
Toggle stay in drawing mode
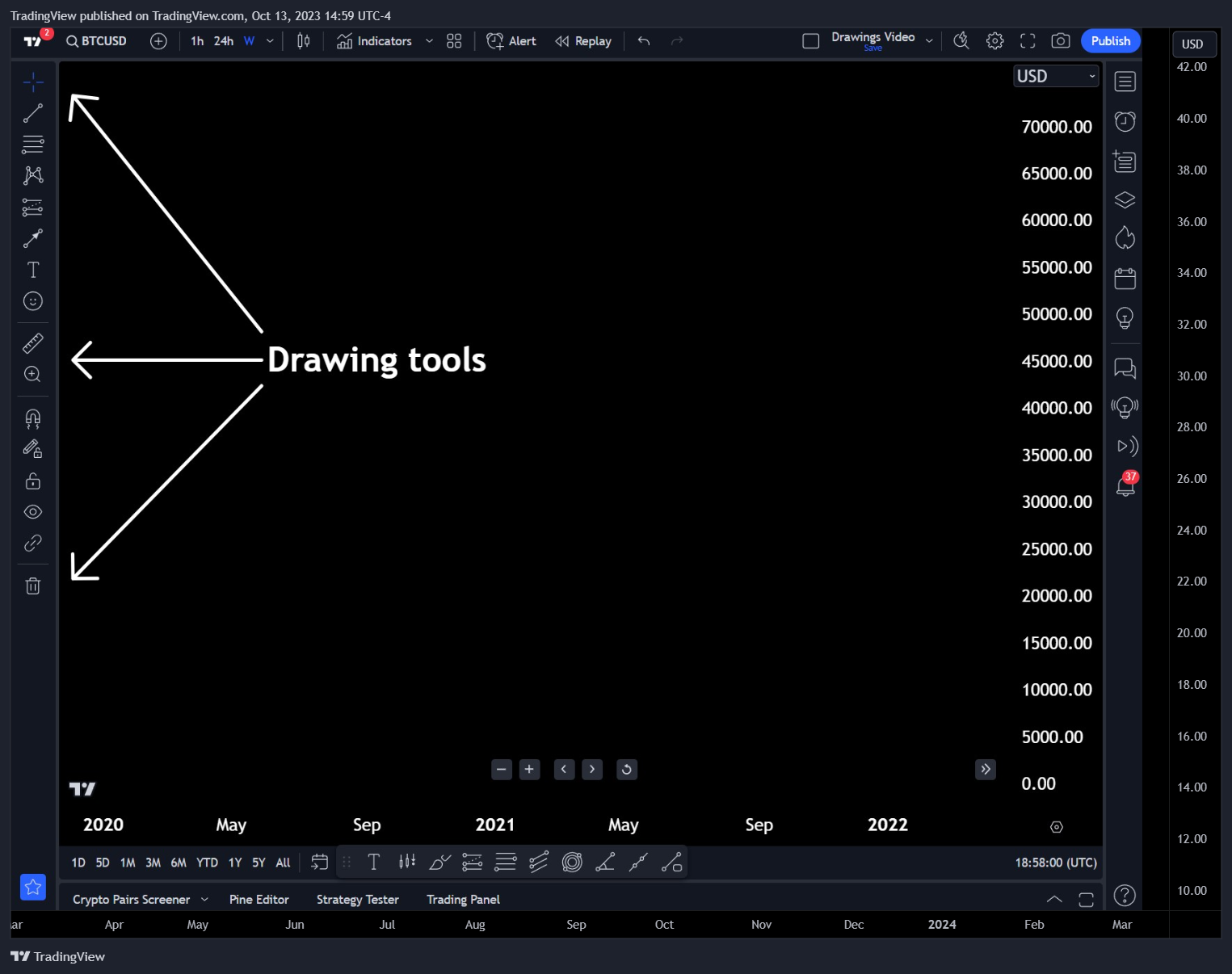pos(33,449)
